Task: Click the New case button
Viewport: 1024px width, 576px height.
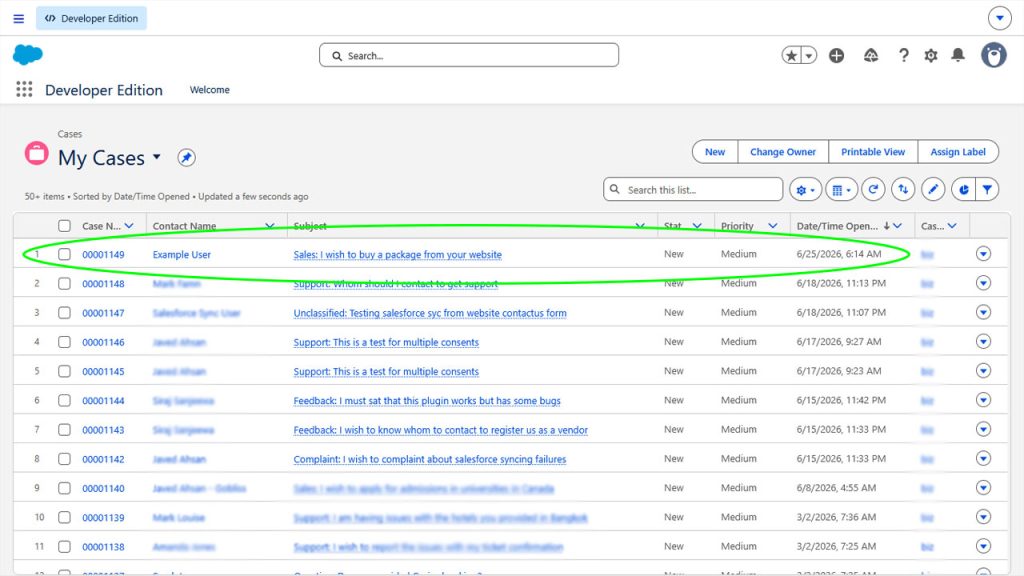Action: 714,152
